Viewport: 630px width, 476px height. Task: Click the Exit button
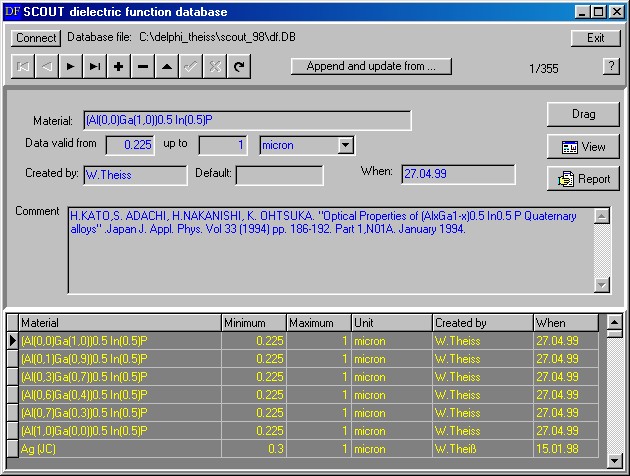595,38
